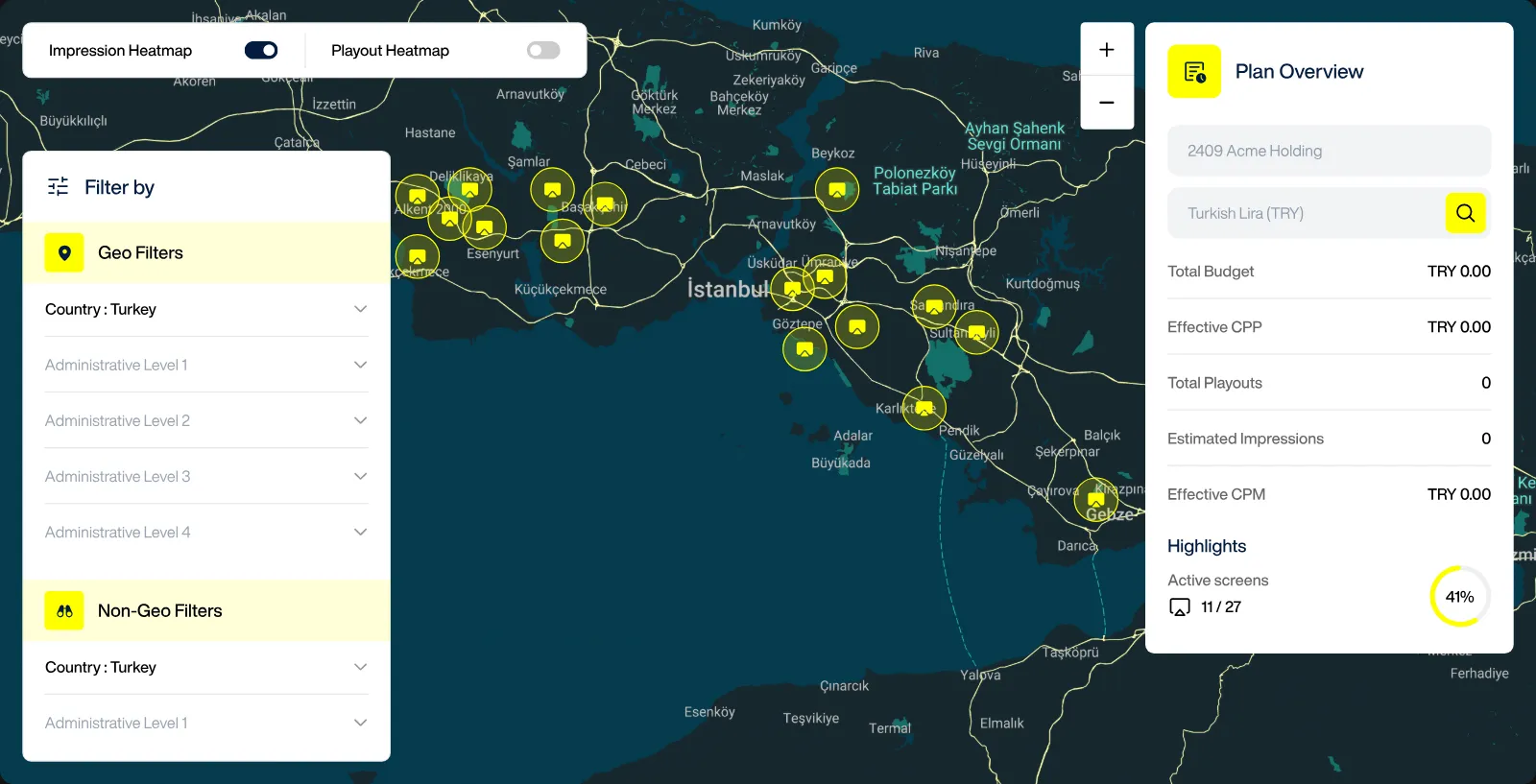1536x784 pixels.
Task: Click the İstanbul map label
Action: point(728,289)
